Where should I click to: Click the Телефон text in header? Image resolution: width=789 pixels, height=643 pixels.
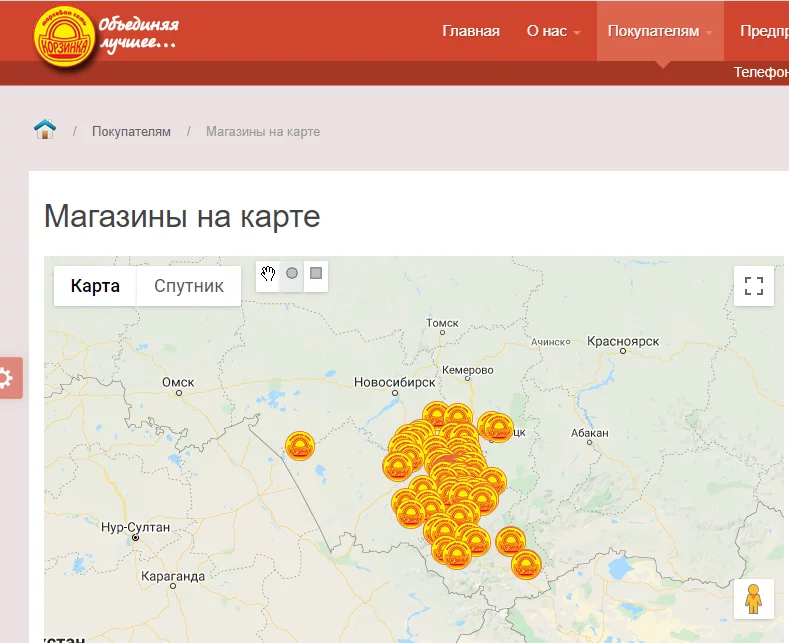(x=761, y=72)
